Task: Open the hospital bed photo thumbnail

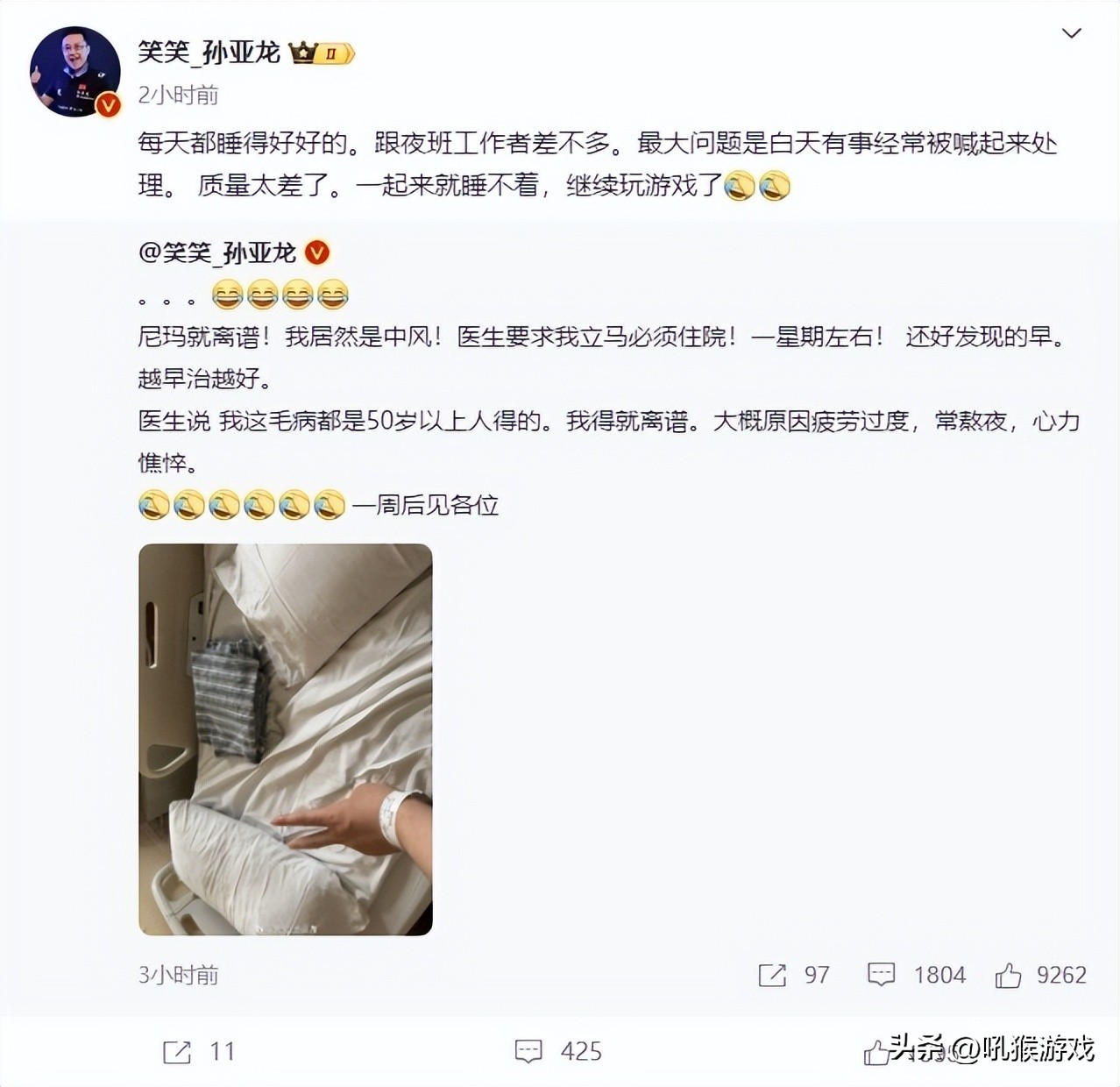Action: tap(286, 739)
